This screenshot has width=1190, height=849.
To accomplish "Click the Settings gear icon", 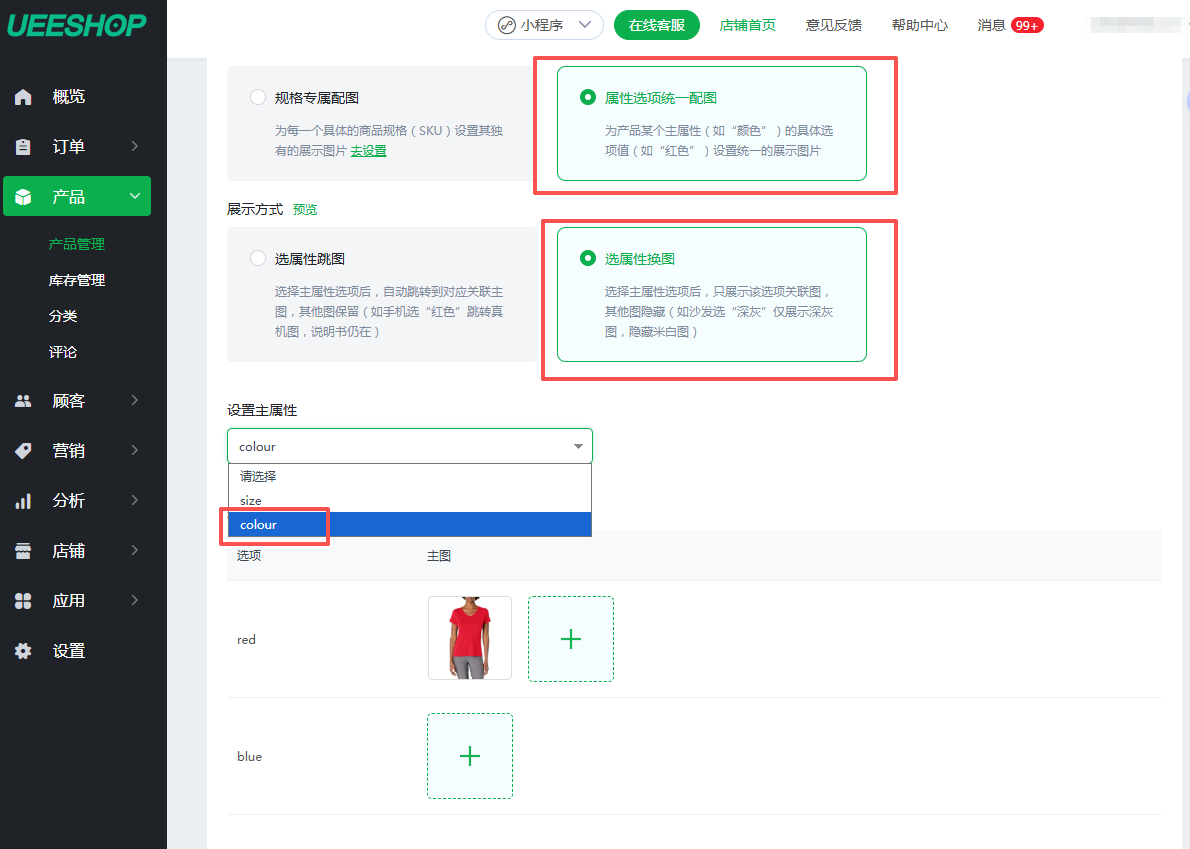I will pyautogui.click(x=23, y=651).
